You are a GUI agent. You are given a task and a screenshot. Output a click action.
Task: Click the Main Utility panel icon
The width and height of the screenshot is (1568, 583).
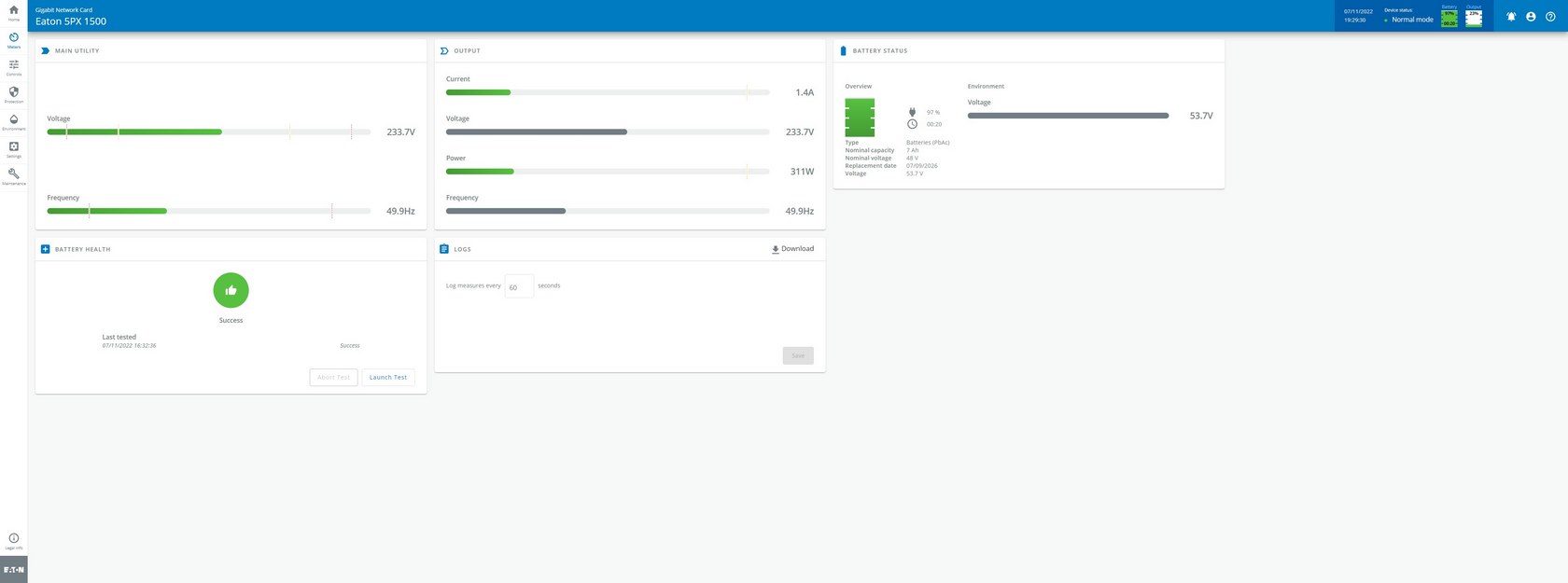(x=45, y=51)
